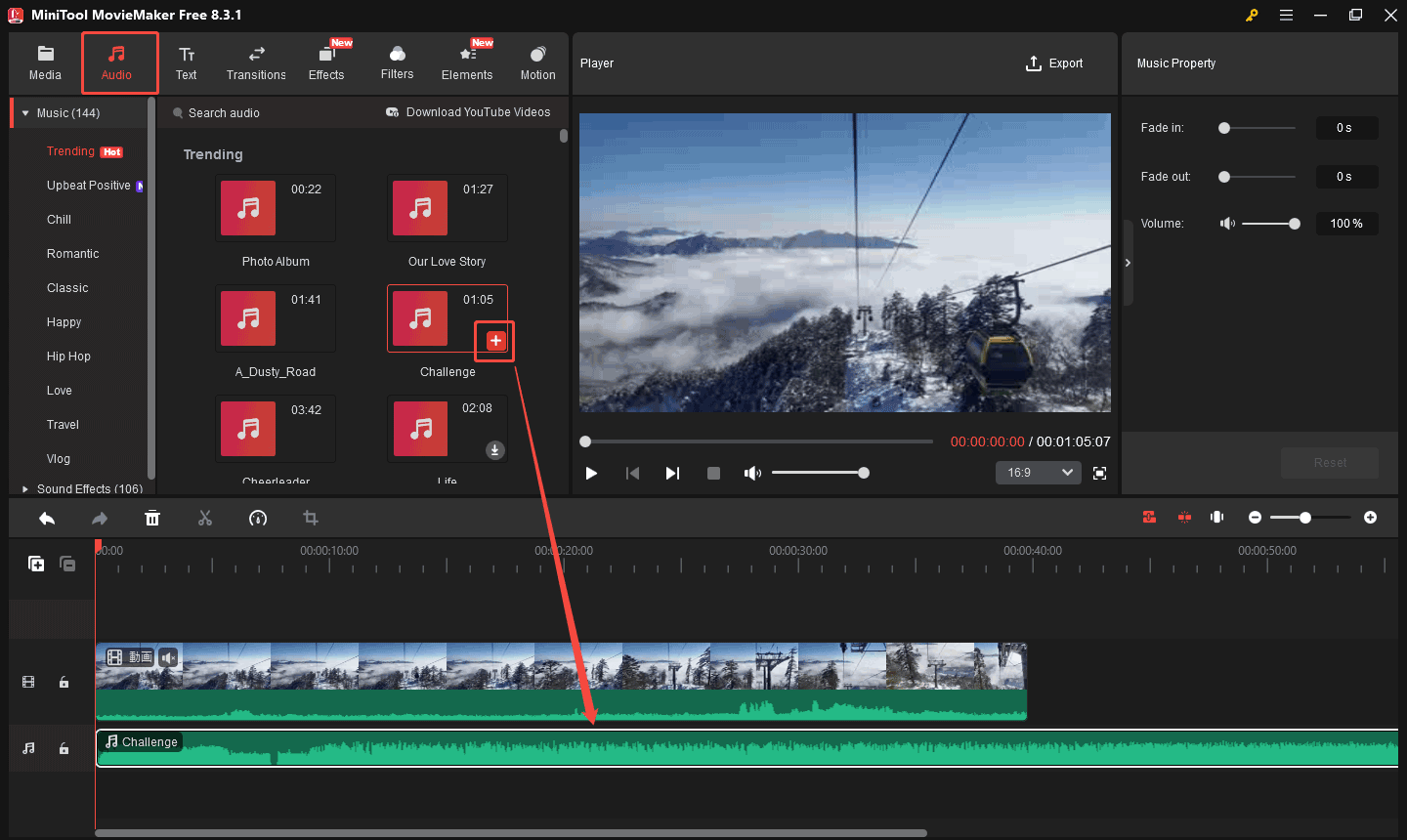The width and height of the screenshot is (1407, 840).
Task: Click the Delete trash icon in timeline toolbar
Action: pyautogui.click(x=152, y=518)
